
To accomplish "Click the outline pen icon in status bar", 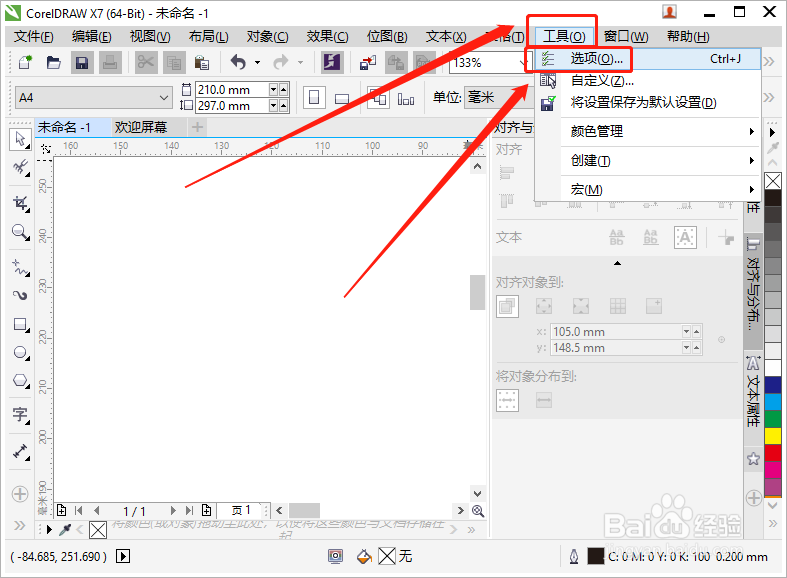I will tap(574, 556).
